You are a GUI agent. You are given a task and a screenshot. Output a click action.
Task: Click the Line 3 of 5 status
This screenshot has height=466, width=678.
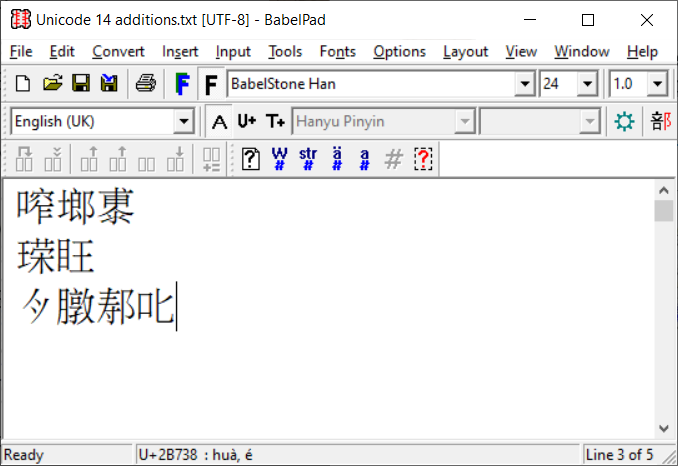[619, 455]
